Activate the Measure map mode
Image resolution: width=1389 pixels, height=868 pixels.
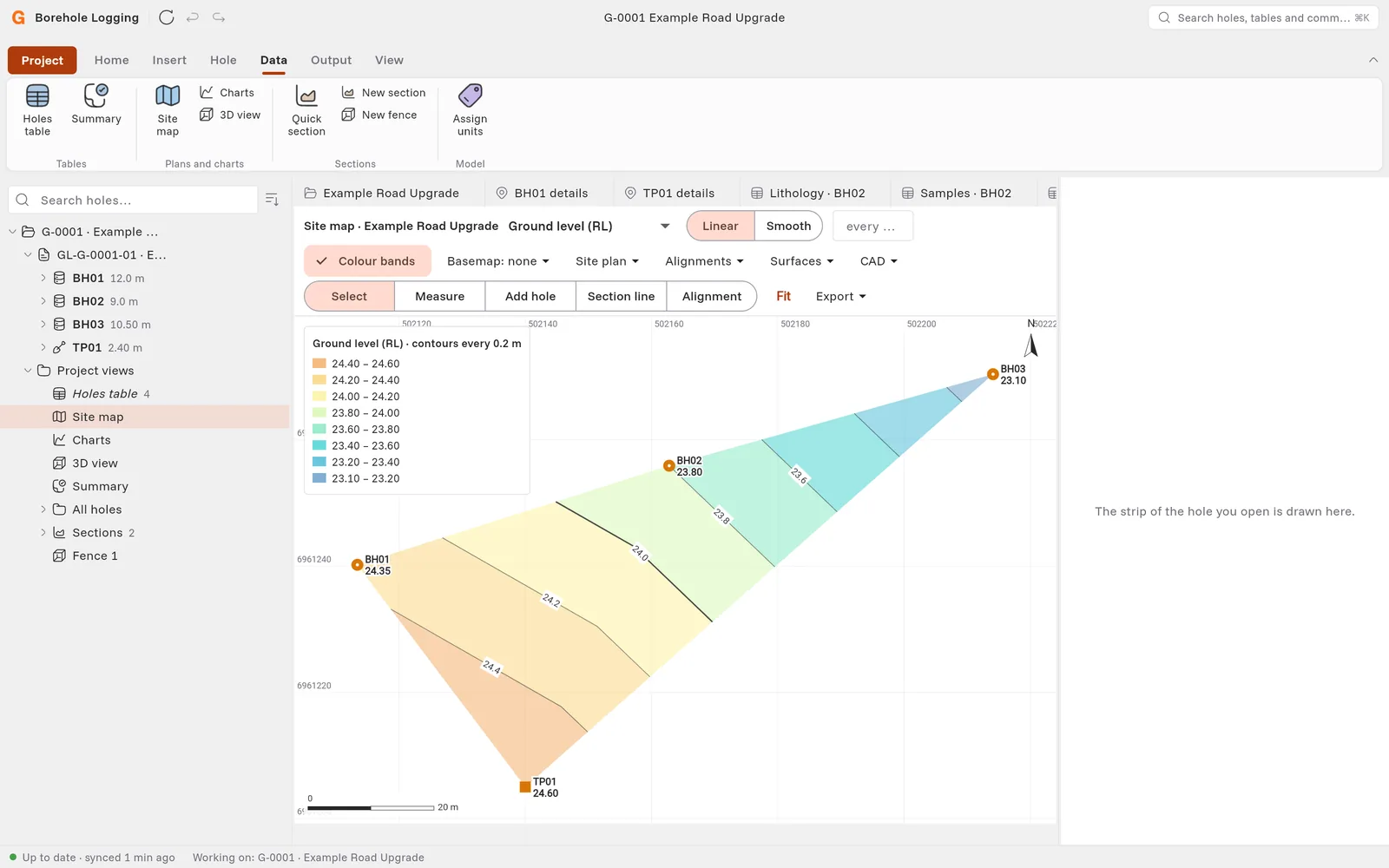[439, 296]
